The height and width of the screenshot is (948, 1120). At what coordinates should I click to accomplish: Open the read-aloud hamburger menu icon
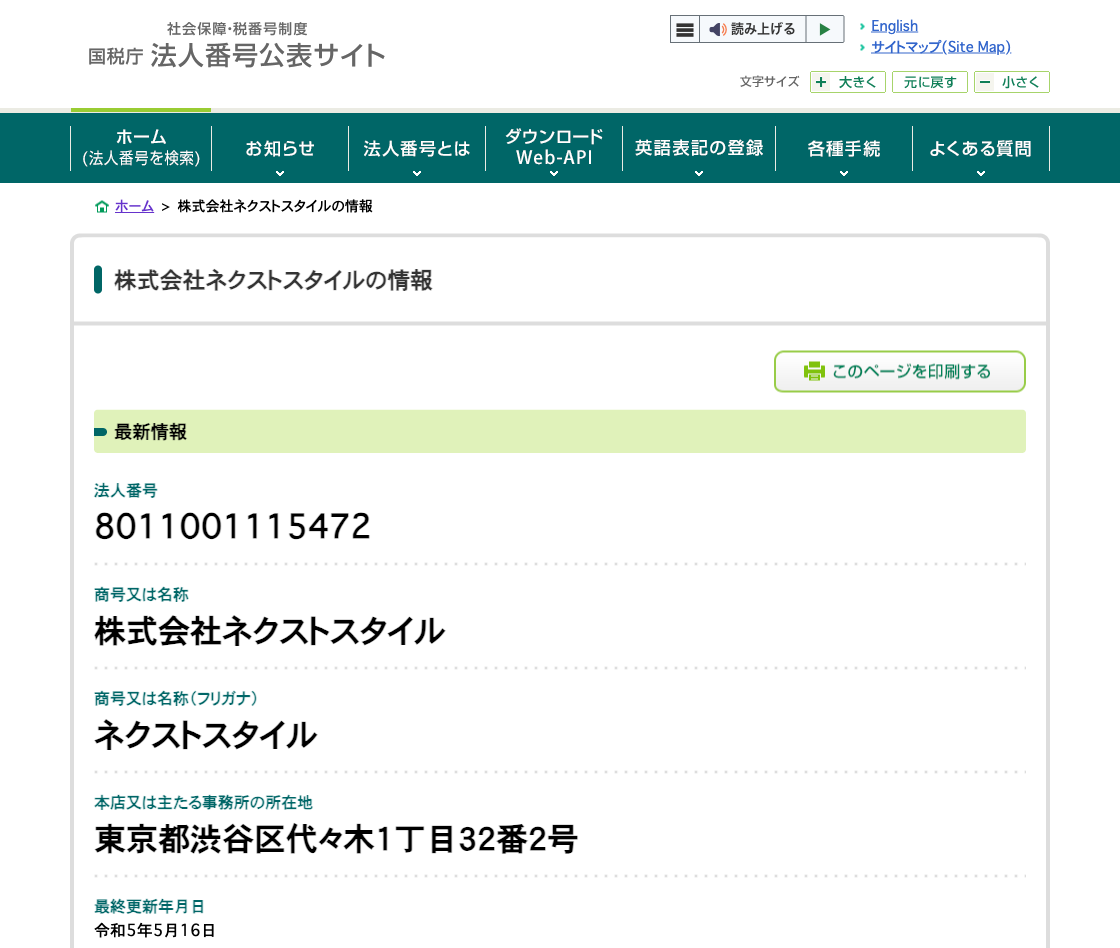pos(685,29)
